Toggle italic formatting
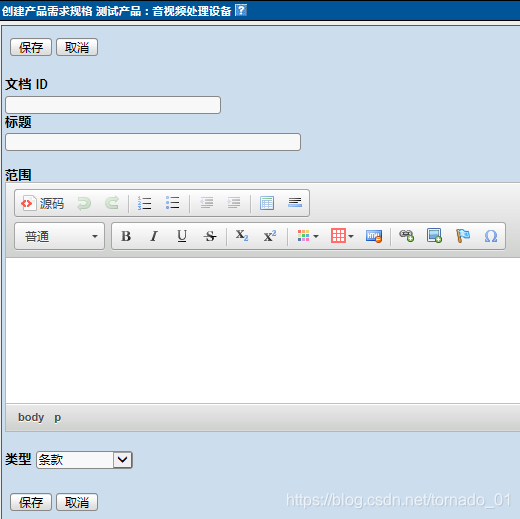520x519 pixels. point(154,236)
